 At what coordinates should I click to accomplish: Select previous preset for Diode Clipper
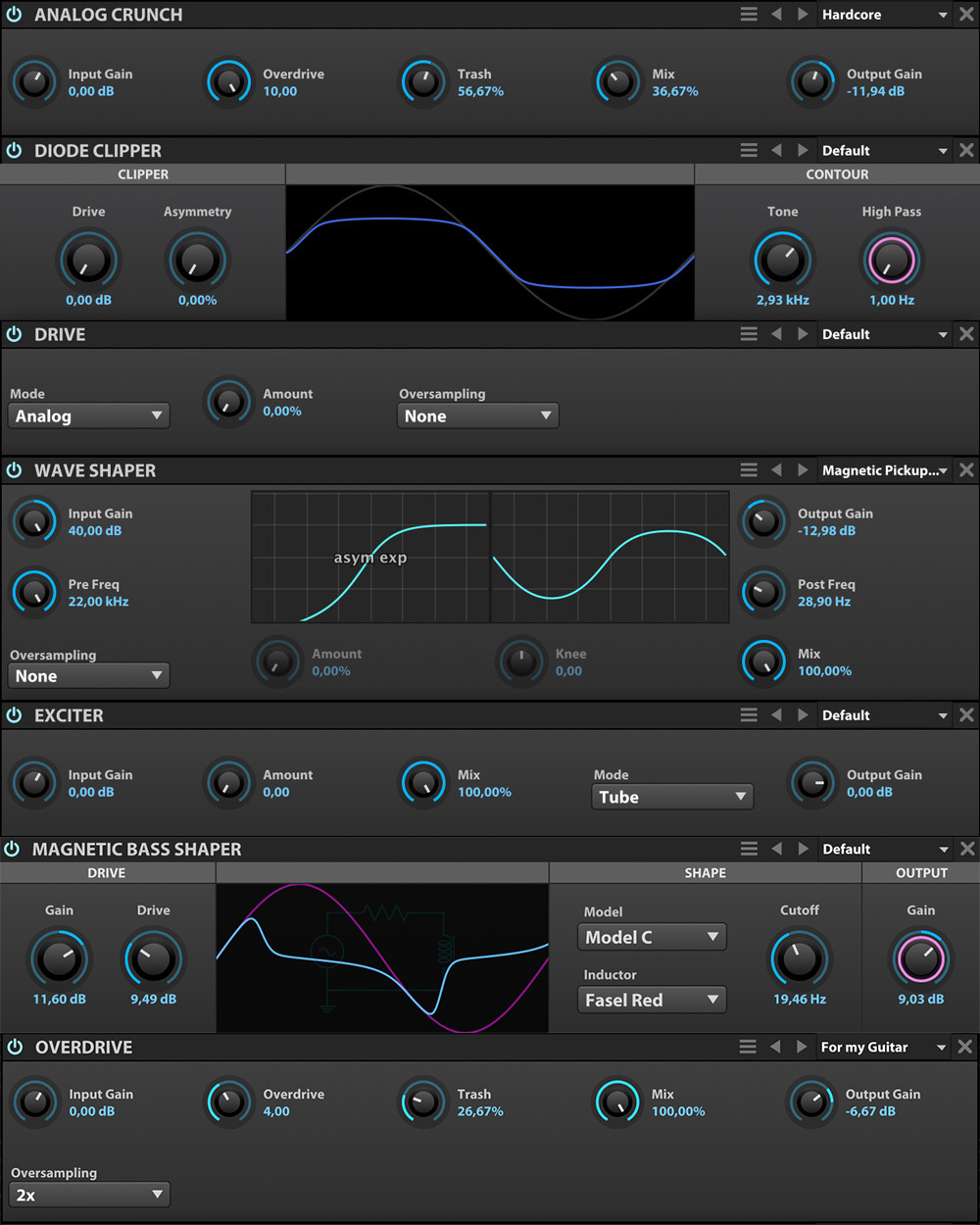pos(776,151)
